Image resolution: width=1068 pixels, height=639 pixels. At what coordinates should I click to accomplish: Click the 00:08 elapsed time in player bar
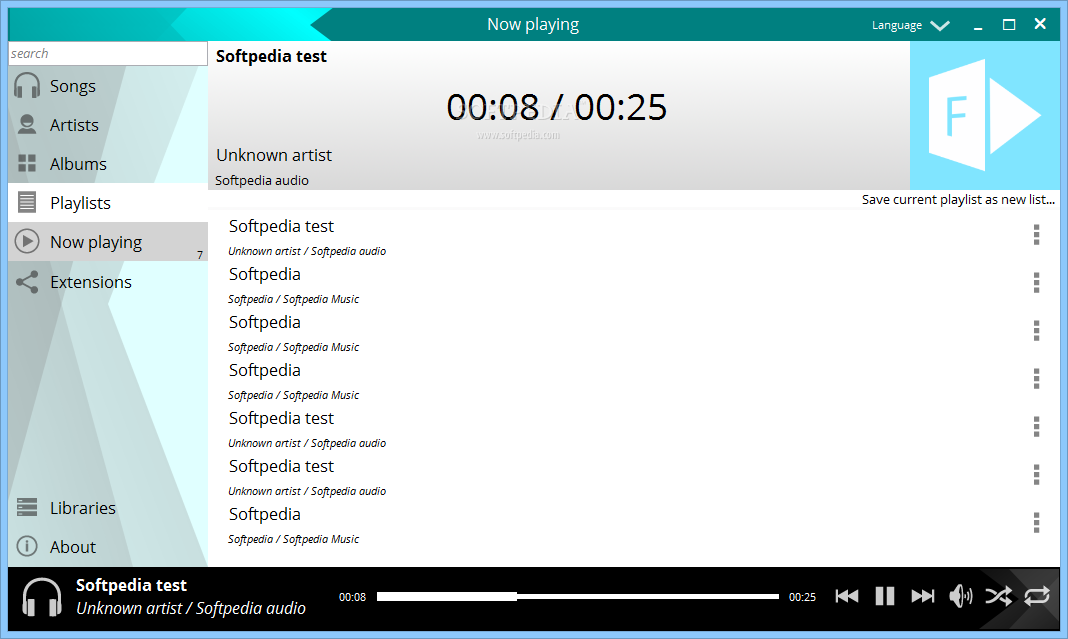click(352, 597)
